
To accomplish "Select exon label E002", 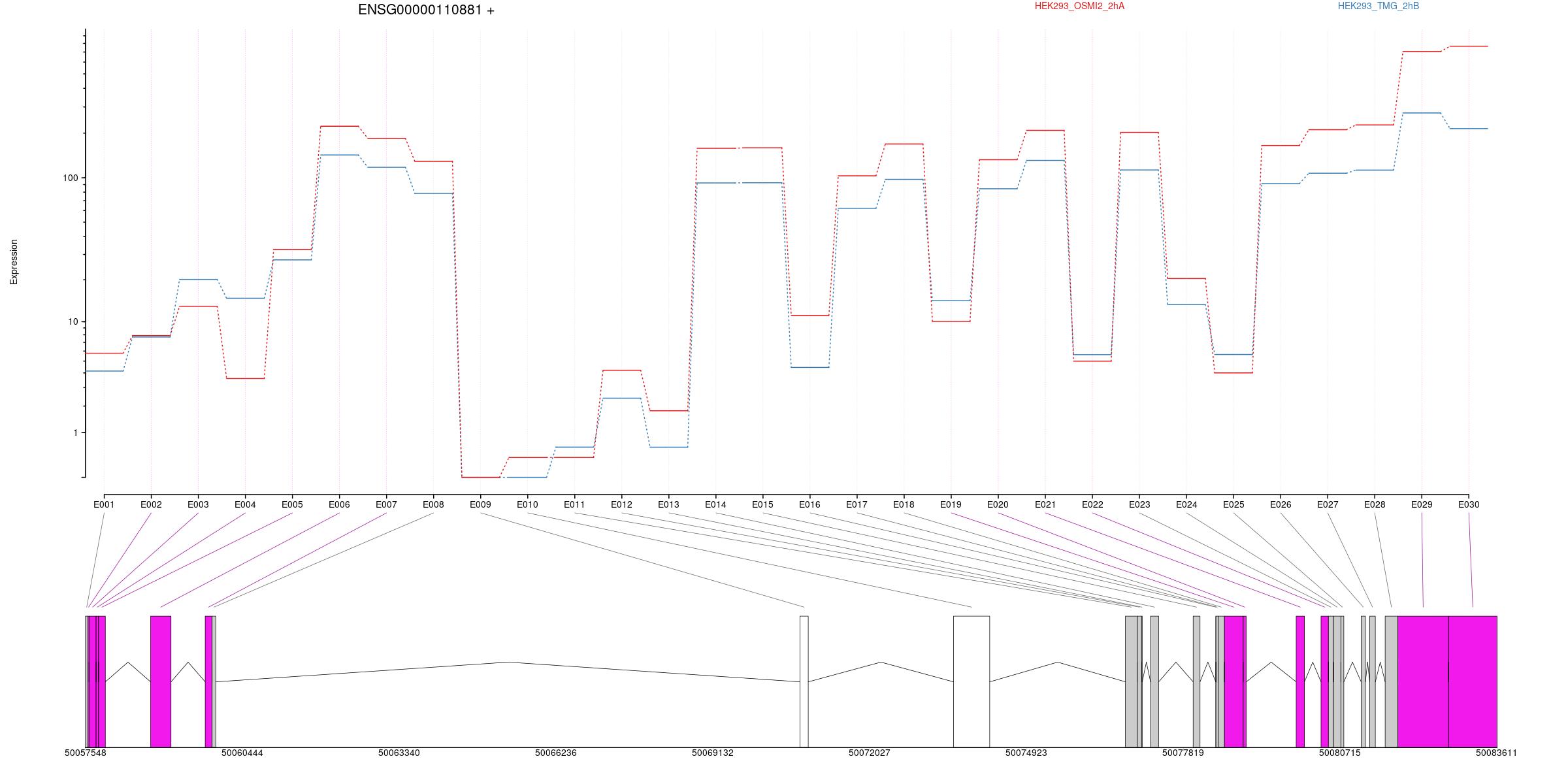I will coord(151,504).
